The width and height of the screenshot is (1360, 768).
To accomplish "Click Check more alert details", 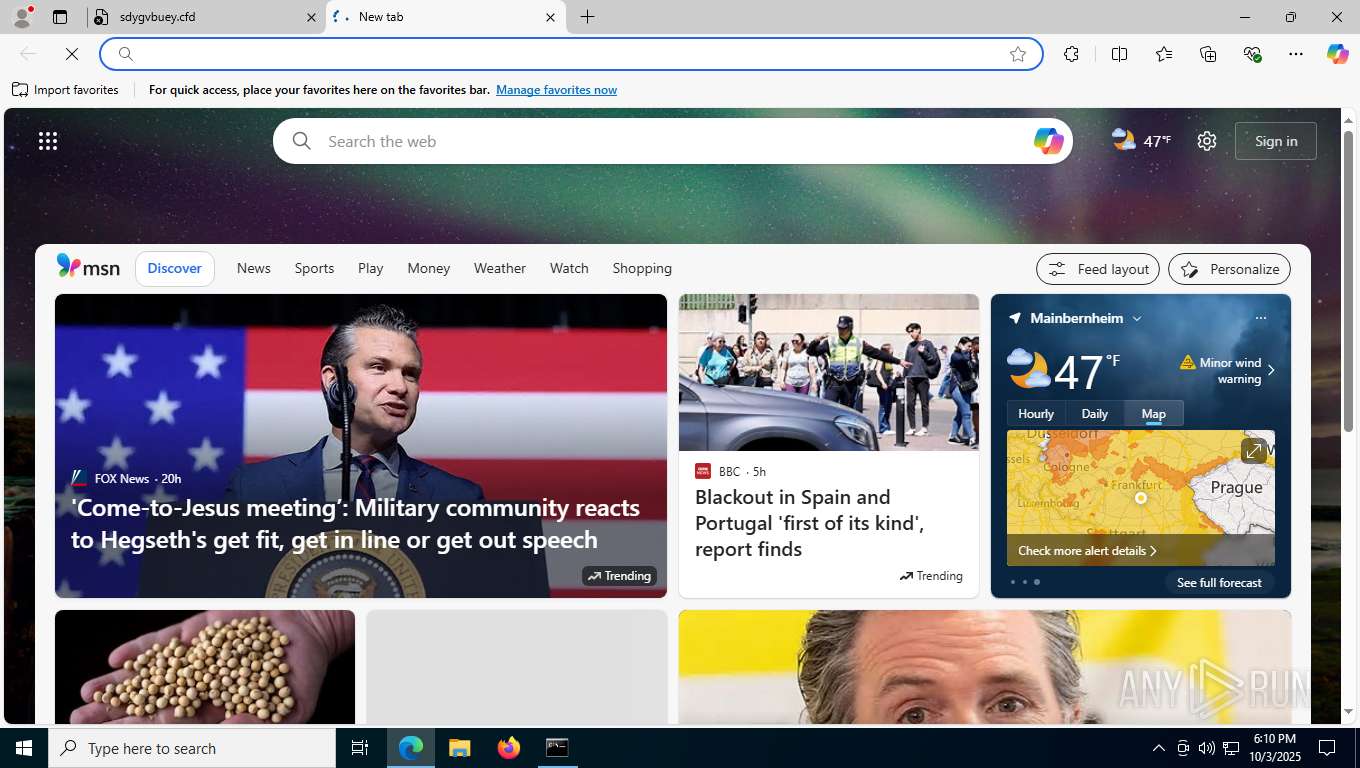I will pos(1087,551).
